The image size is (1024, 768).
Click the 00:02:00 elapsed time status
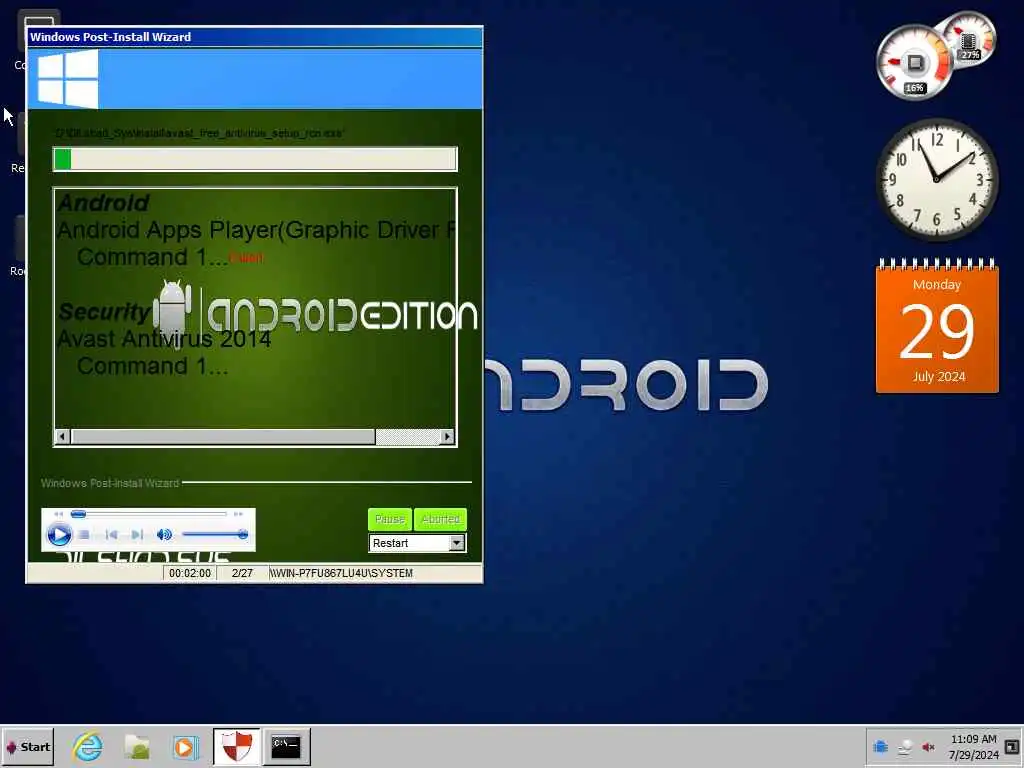coord(190,573)
